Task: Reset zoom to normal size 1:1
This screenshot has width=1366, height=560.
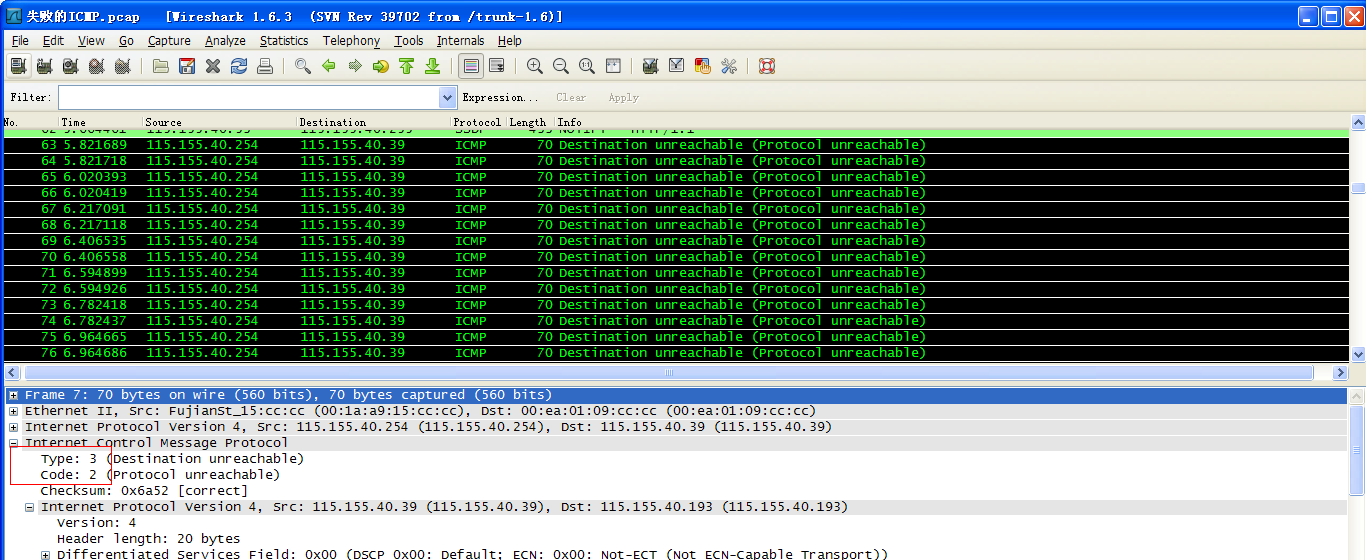Action: pos(587,66)
